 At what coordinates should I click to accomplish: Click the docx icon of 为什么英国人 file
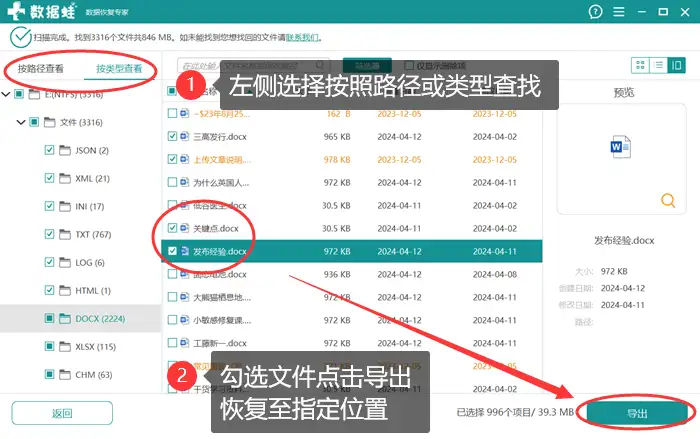pos(184,182)
